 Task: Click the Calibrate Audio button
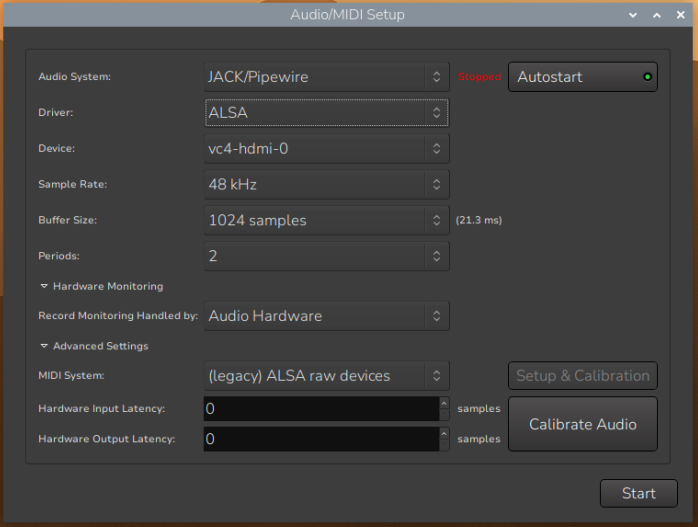click(582, 424)
